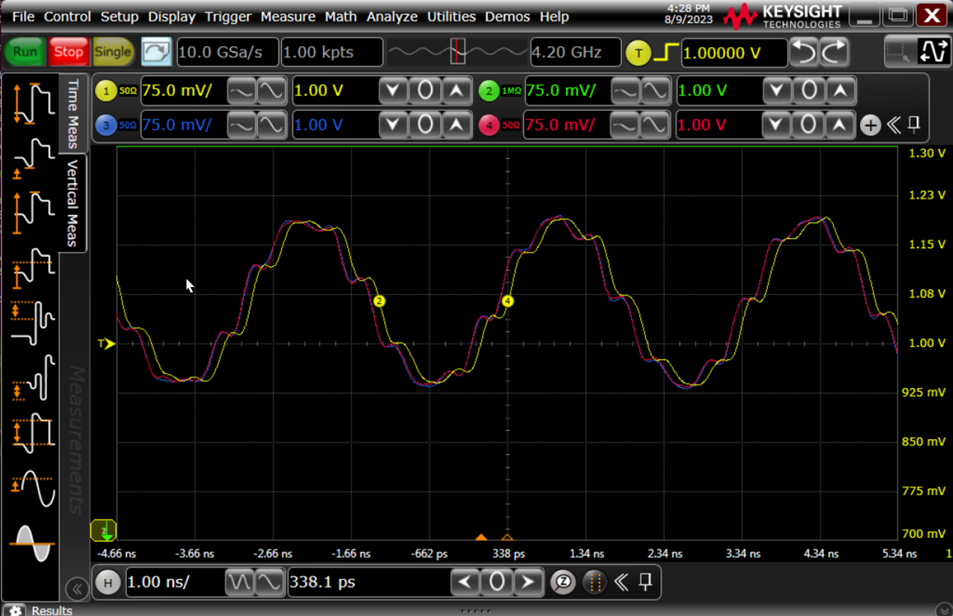953x616 pixels.
Task: Collapse the horizontal settings bar chevron
Action: point(621,582)
